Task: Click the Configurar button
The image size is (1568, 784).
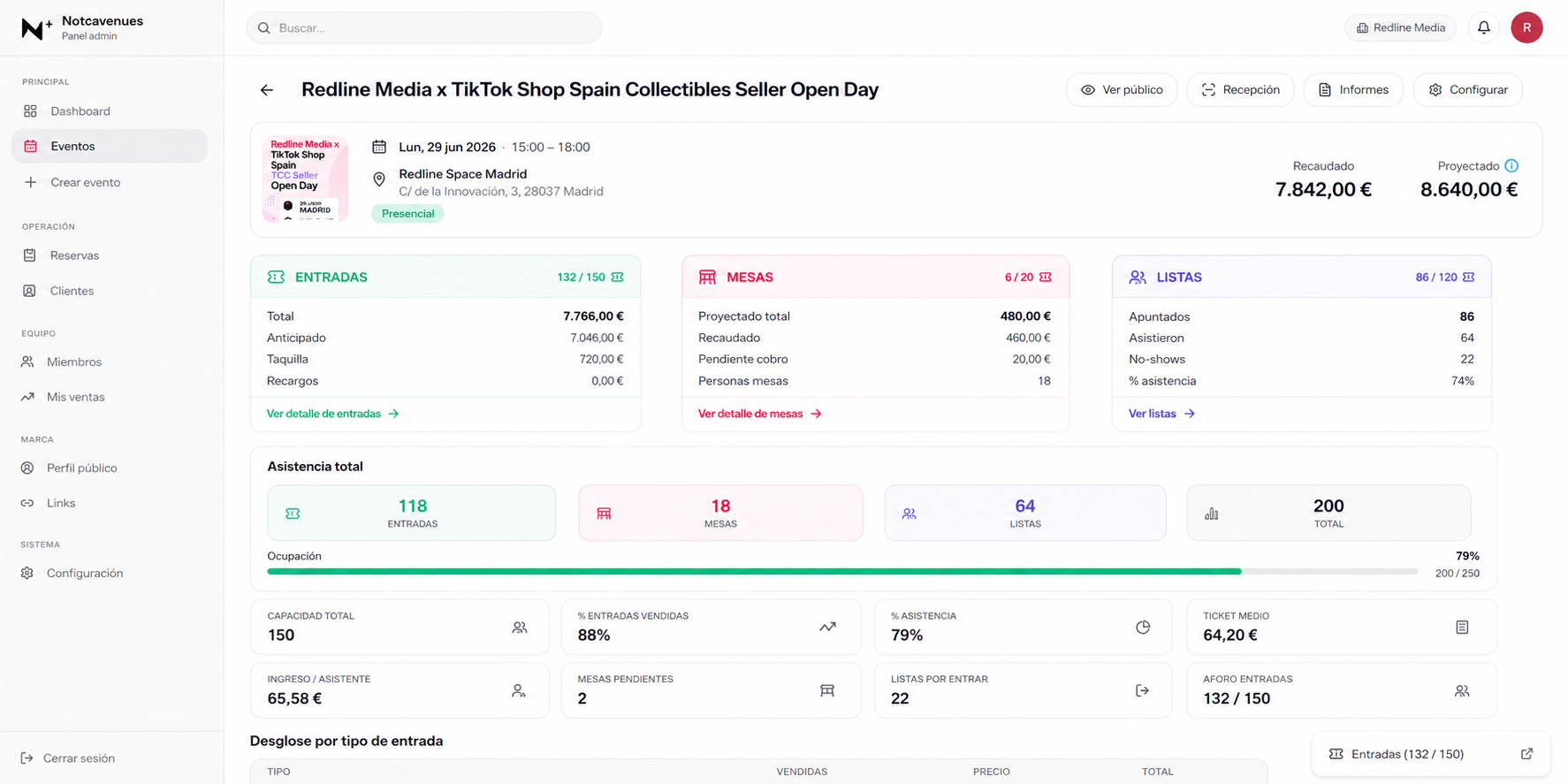Action: pos(1467,90)
